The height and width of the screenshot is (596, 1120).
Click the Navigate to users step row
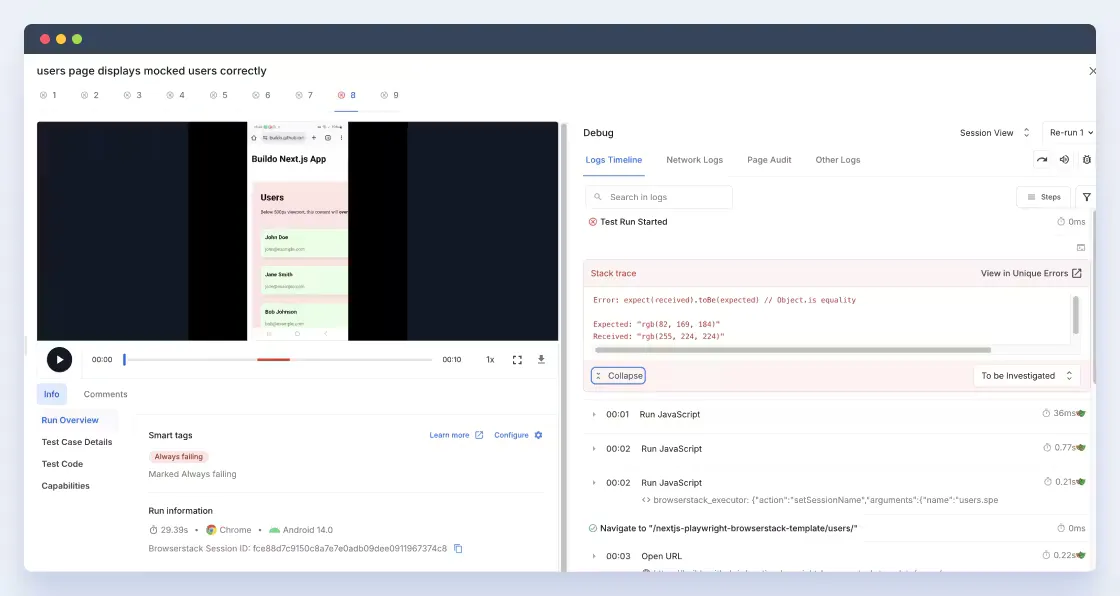pyautogui.click(x=836, y=528)
